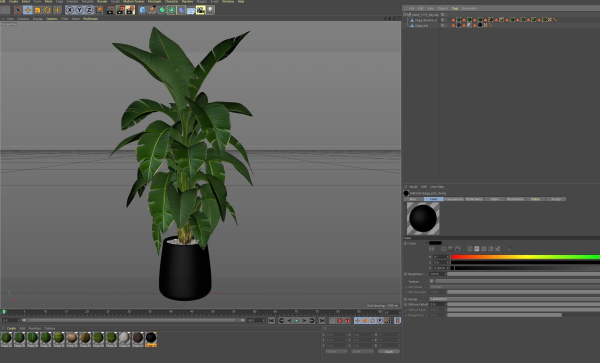Select the Live Selection arrow tool
Screen dimensions: 600x363
click(18, 10)
